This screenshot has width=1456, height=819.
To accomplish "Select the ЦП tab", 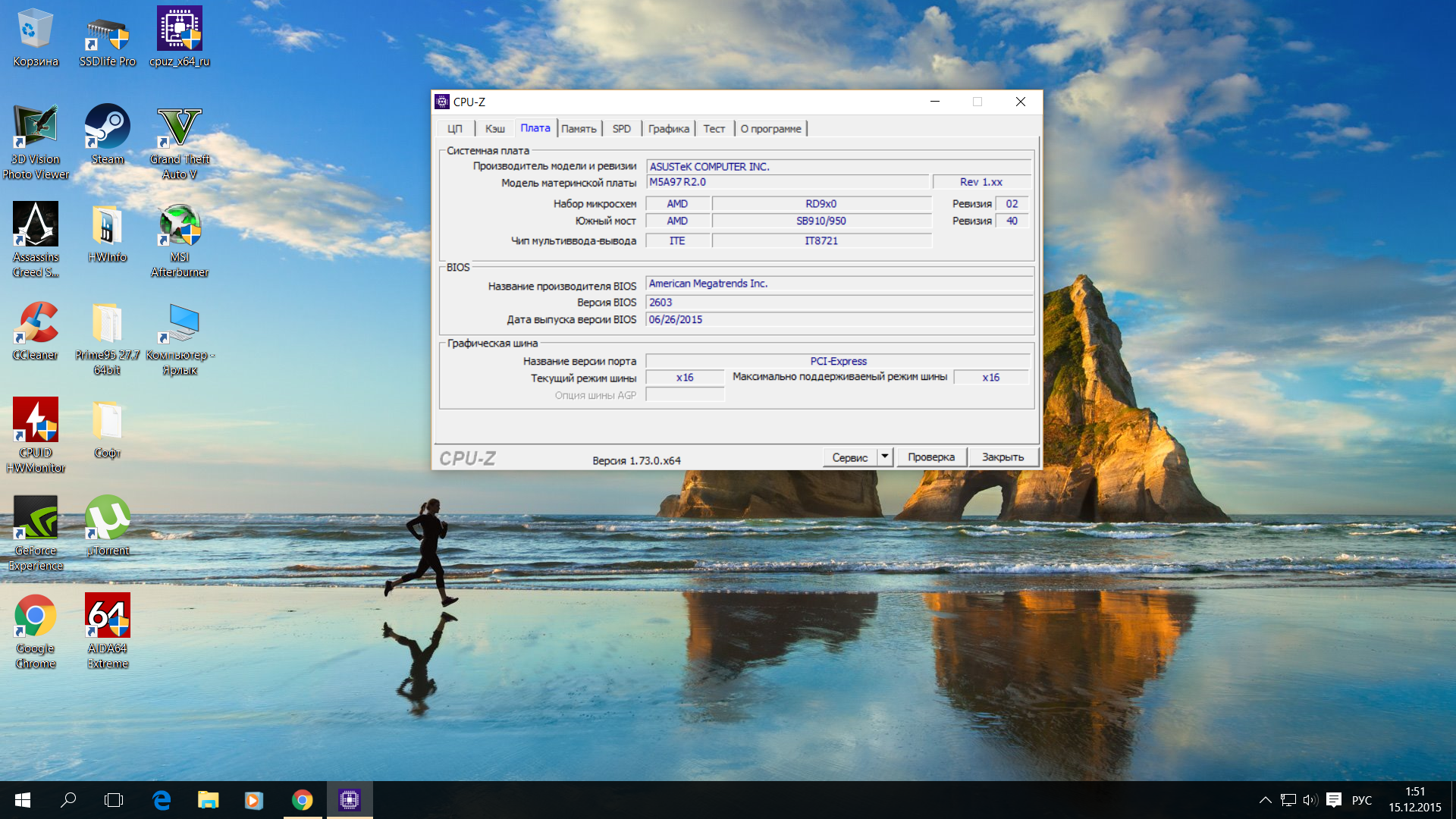I will point(455,129).
